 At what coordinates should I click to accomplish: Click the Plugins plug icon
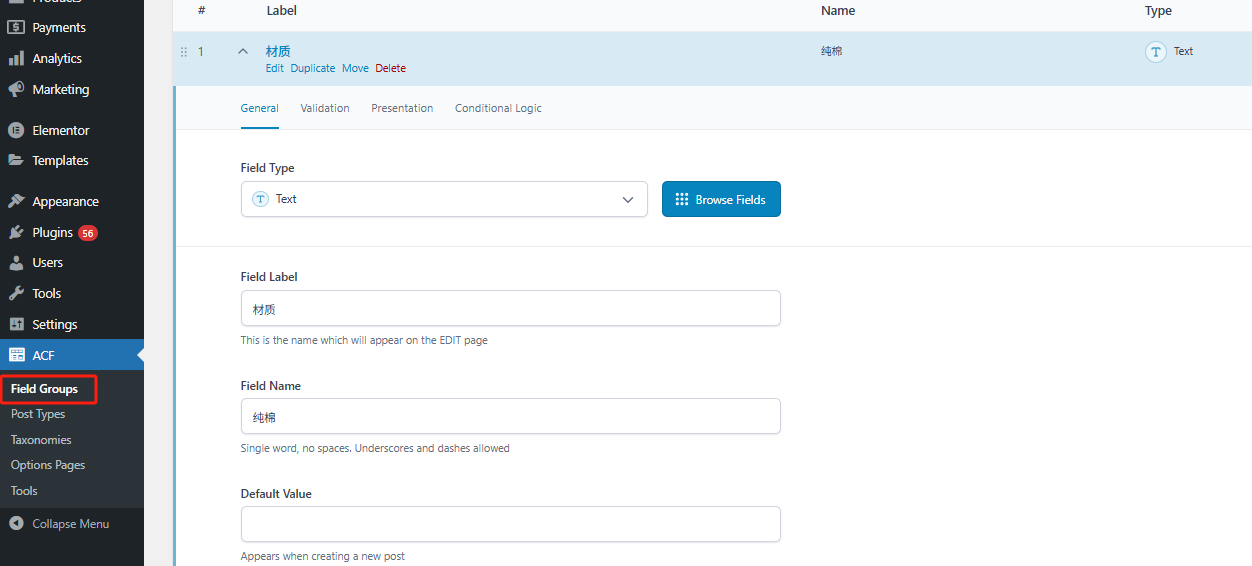(16, 232)
